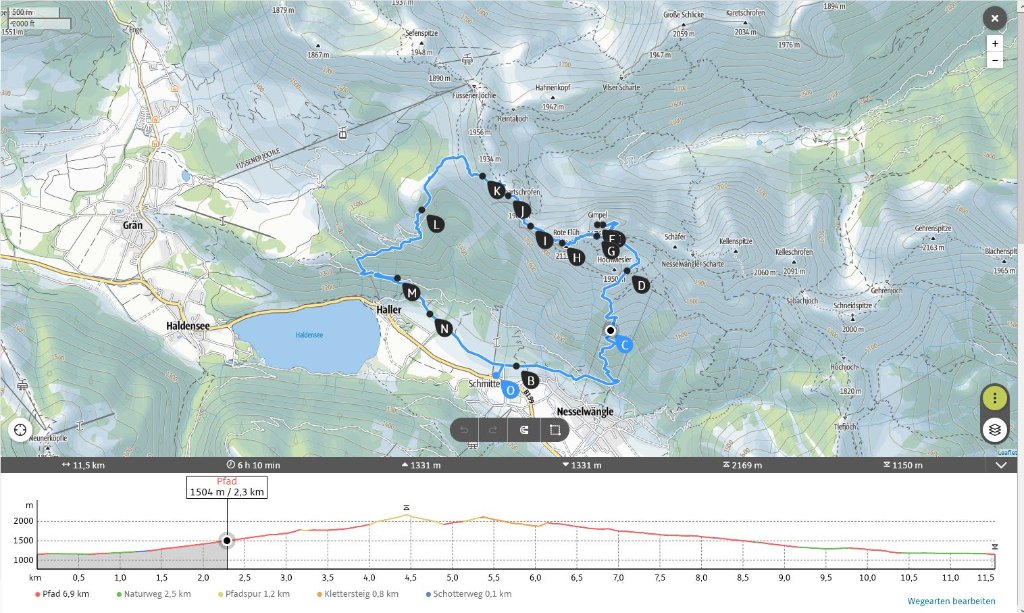This screenshot has width=1024, height=613.
Task: Open the map layers selector
Action: (994, 430)
